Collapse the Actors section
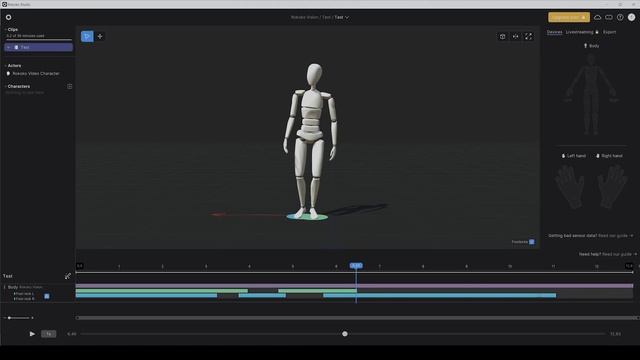The image size is (640, 360). [5, 66]
